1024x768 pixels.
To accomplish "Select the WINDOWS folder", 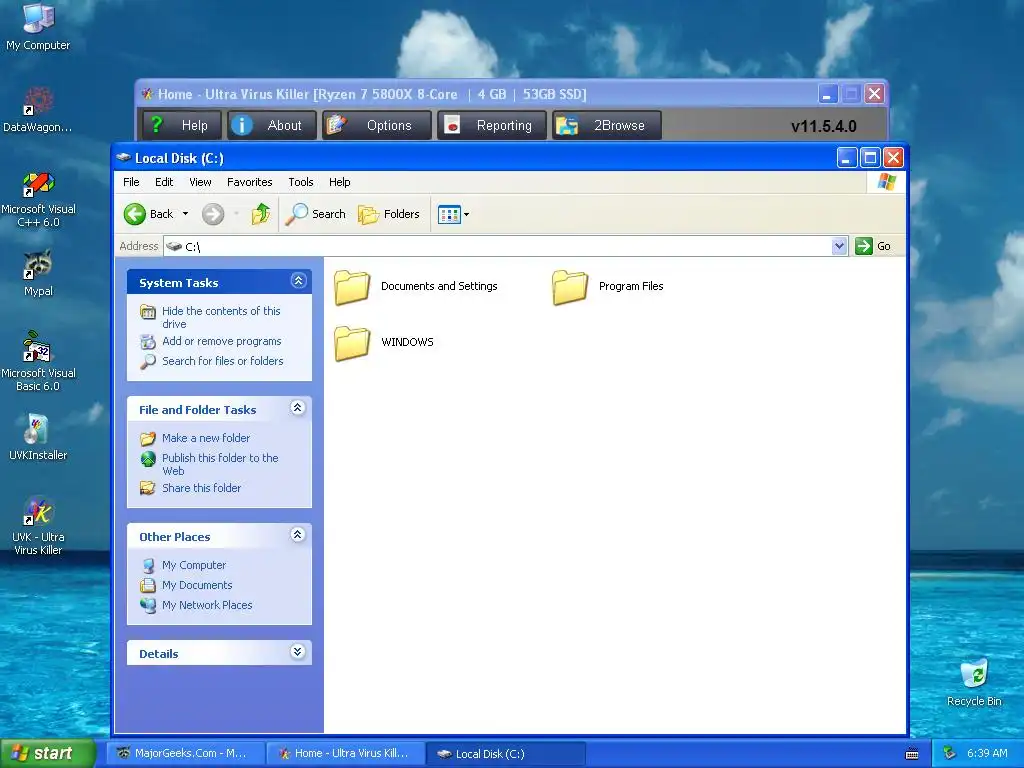I will coord(384,343).
